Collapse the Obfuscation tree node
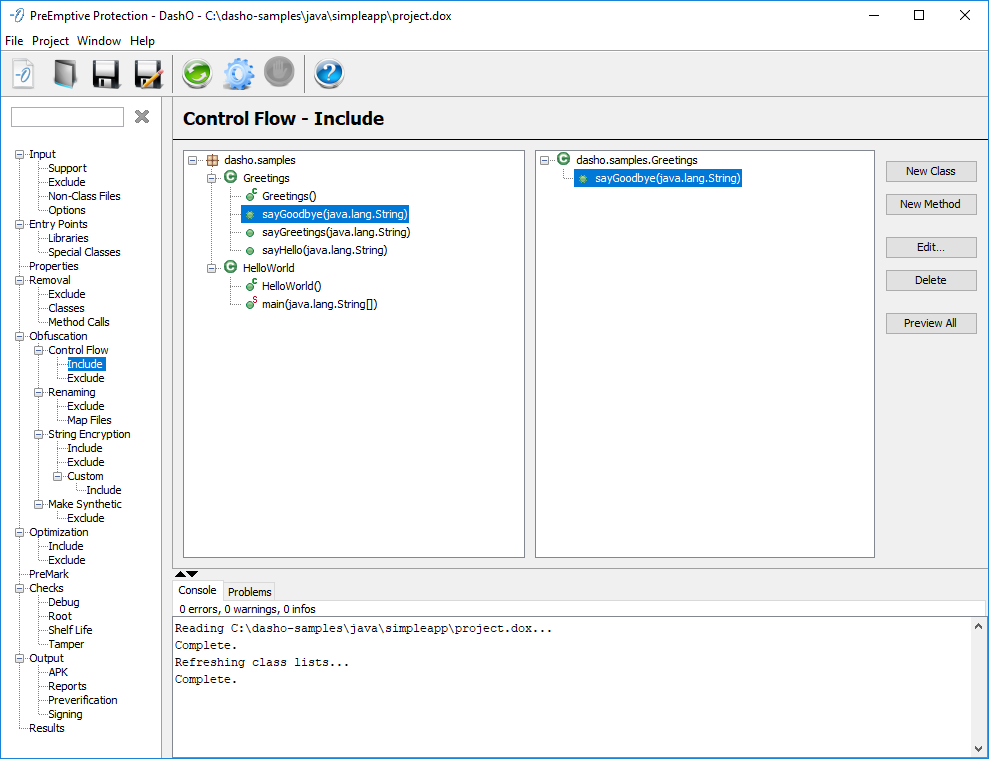This screenshot has width=989, height=759. pos(19,337)
